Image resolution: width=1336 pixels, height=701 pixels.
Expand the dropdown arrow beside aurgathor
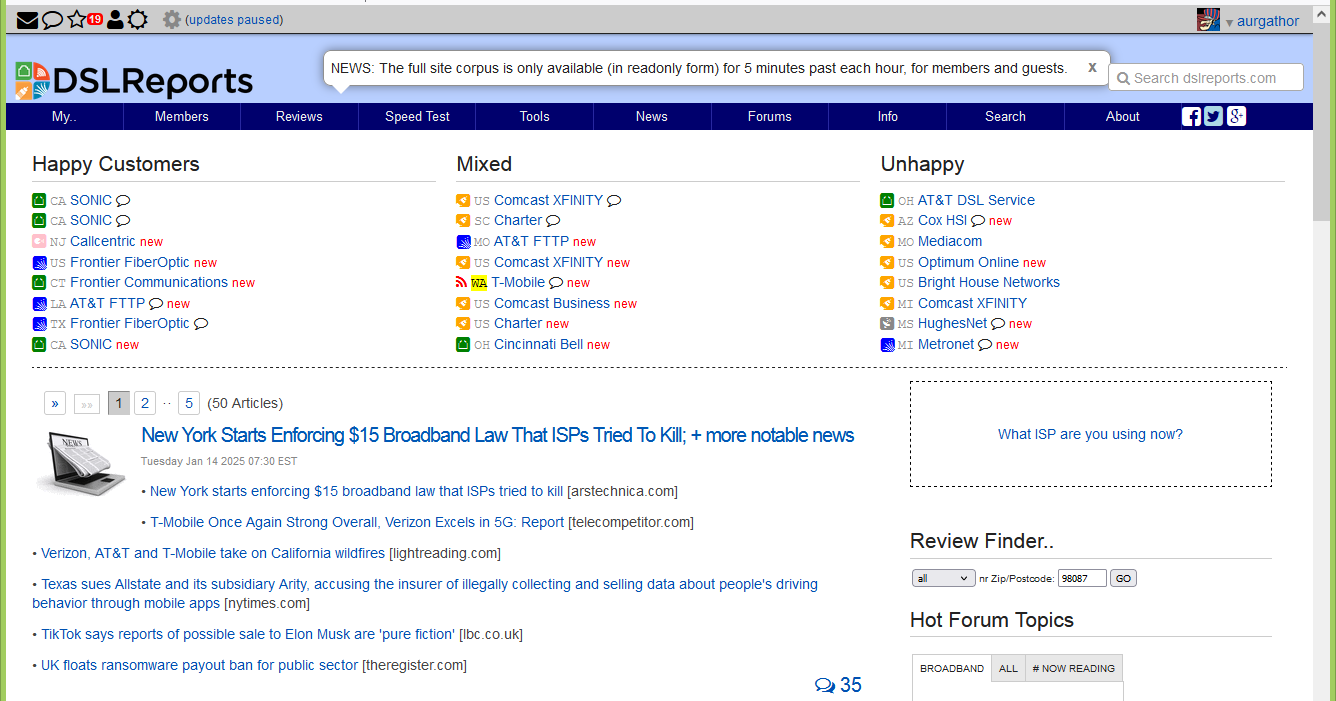[1229, 22]
